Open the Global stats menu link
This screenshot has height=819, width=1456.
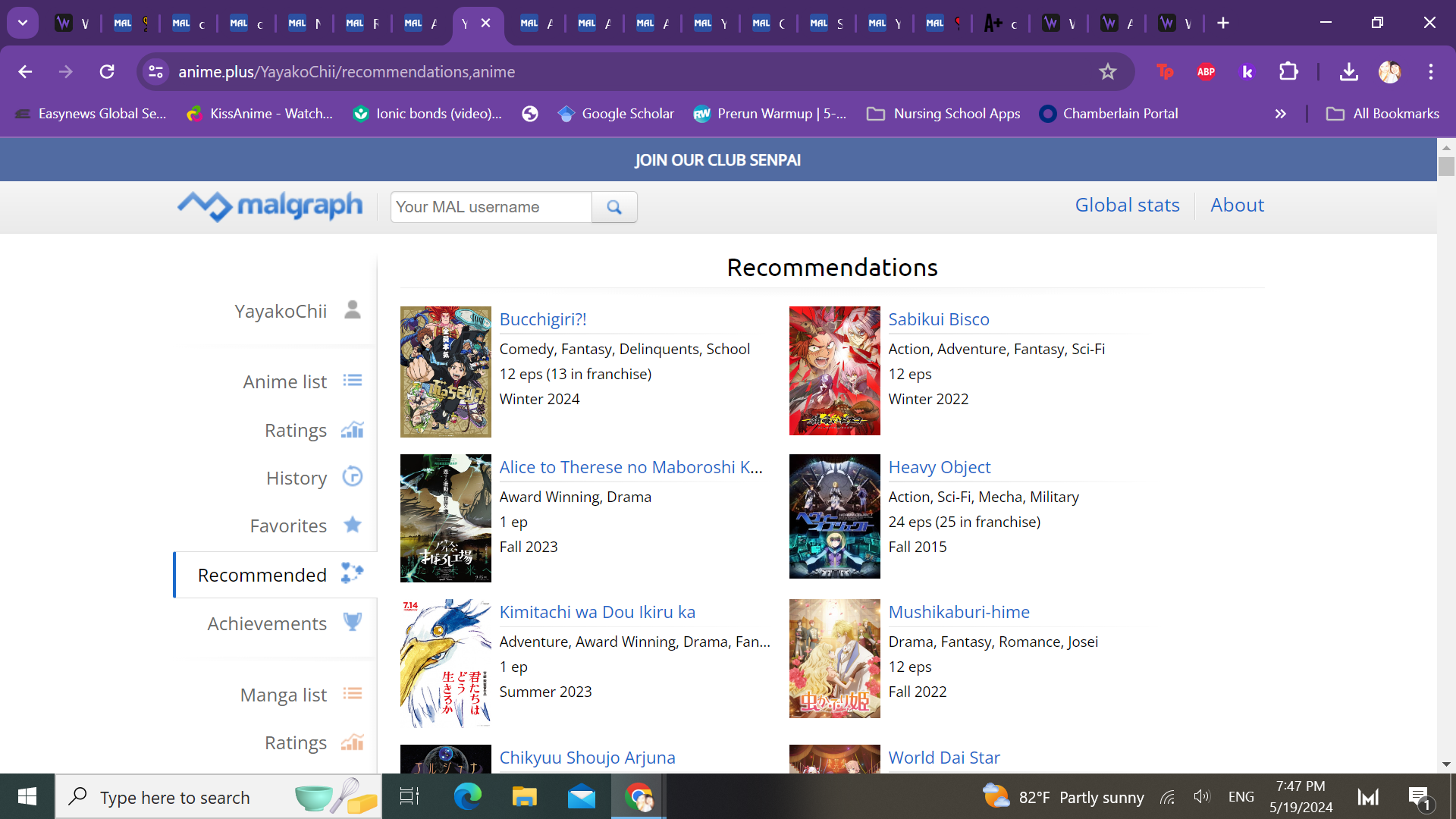click(1127, 206)
